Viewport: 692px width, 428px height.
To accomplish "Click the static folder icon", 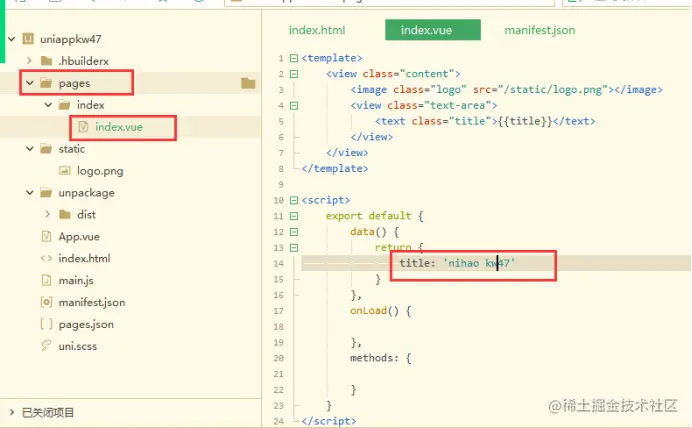I will [46, 149].
